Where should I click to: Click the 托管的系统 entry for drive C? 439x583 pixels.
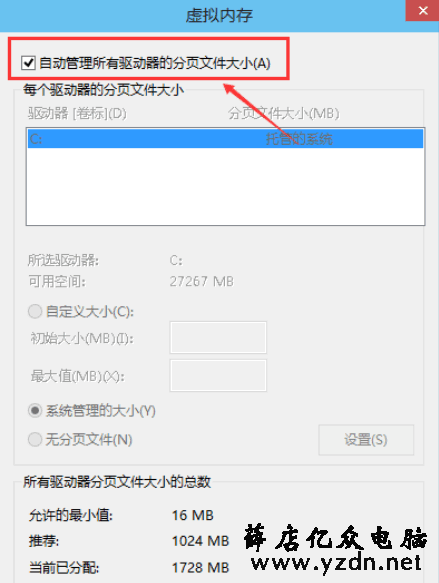[x=299, y=139]
